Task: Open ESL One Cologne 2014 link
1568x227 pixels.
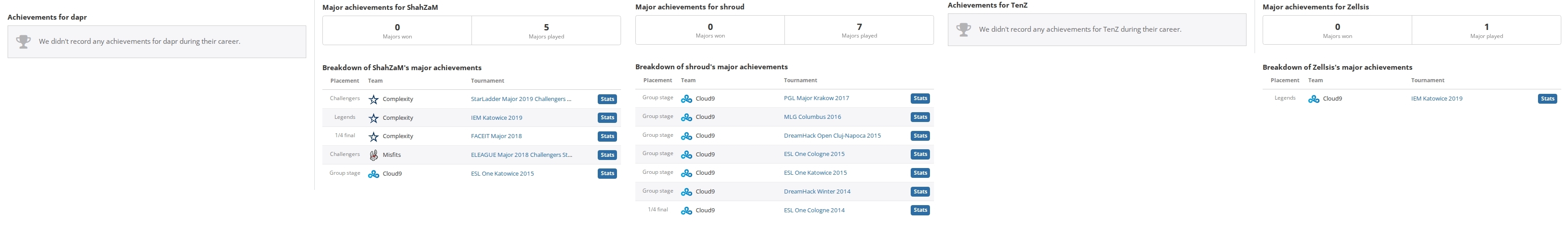Action: 814,210
